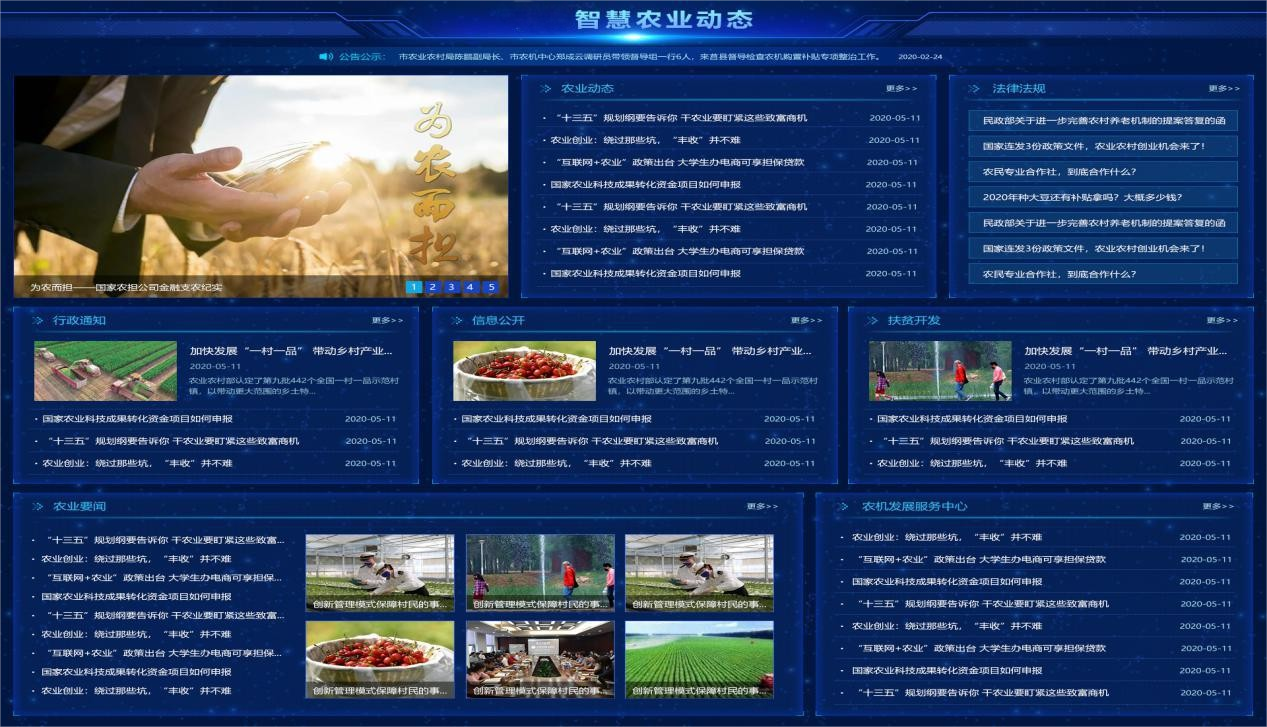Click the arrow icon beside 信息公开 title
The width and height of the screenshot is (1267, 727).
click(456, 321)
